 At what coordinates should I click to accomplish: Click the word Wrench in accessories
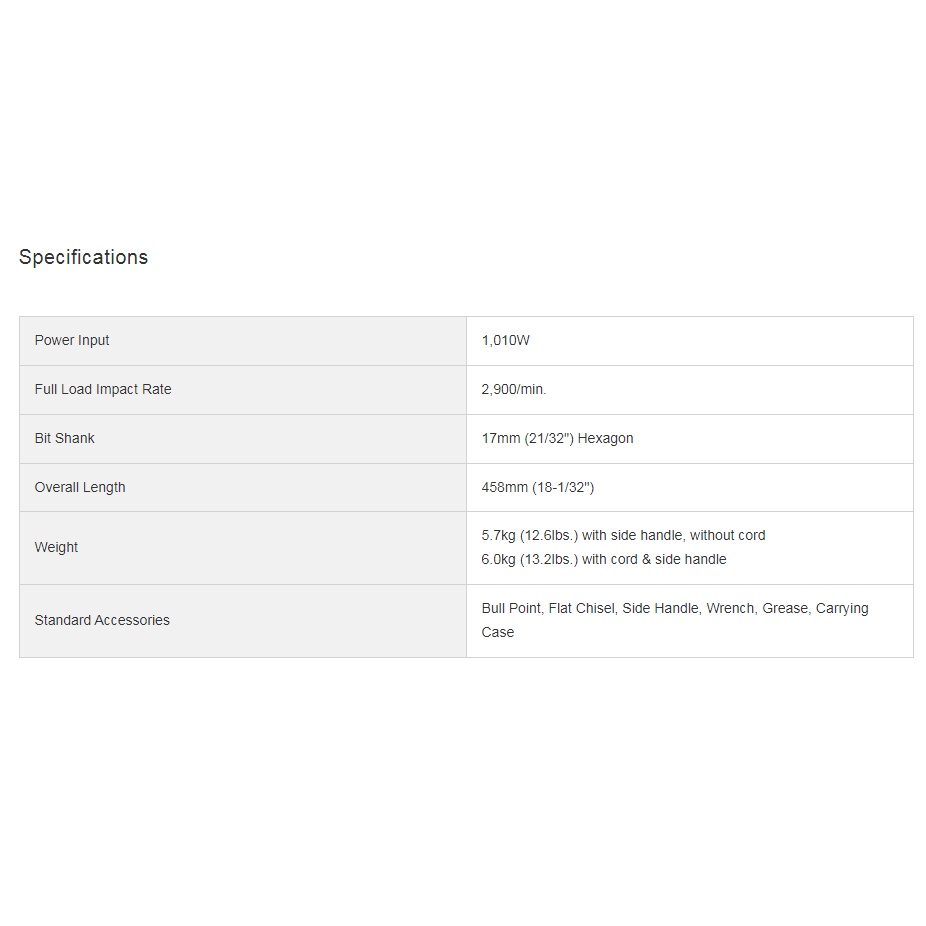(730, 608)
